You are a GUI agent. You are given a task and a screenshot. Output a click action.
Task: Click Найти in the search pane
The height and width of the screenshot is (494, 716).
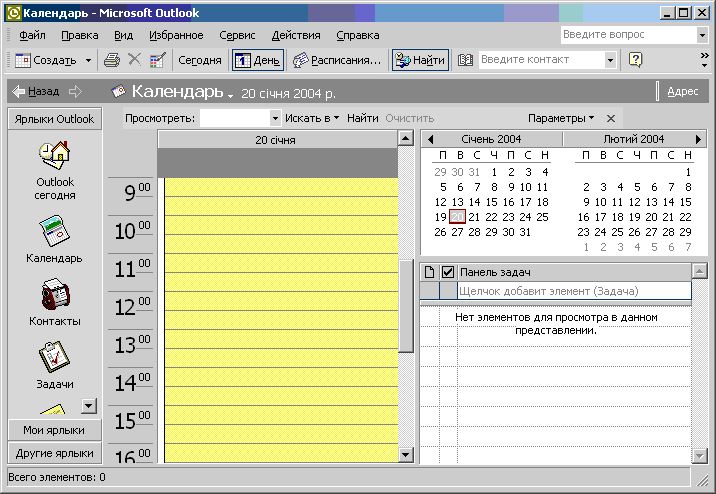(363, 119)
